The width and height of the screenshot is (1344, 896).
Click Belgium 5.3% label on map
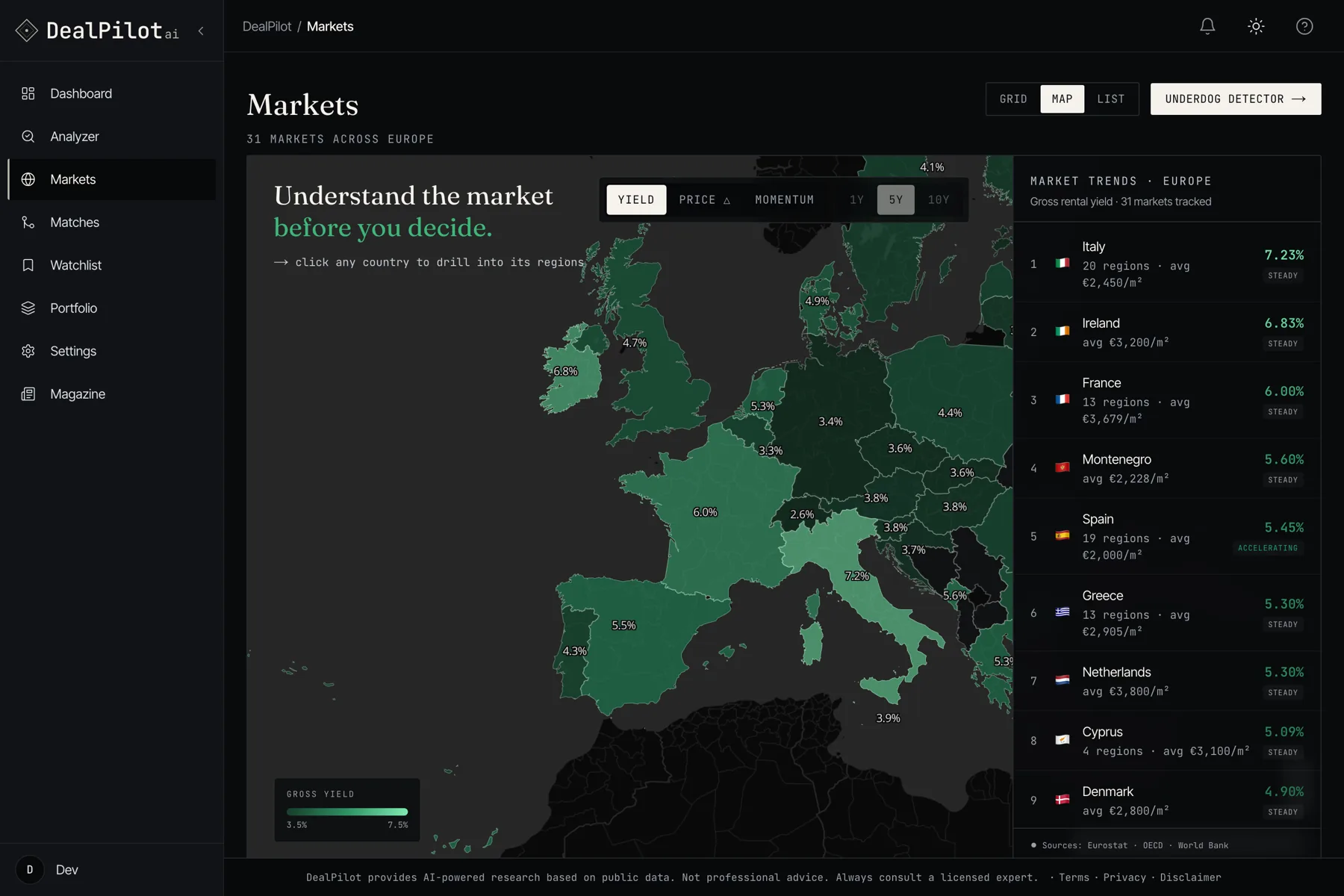tap(762, 406)
